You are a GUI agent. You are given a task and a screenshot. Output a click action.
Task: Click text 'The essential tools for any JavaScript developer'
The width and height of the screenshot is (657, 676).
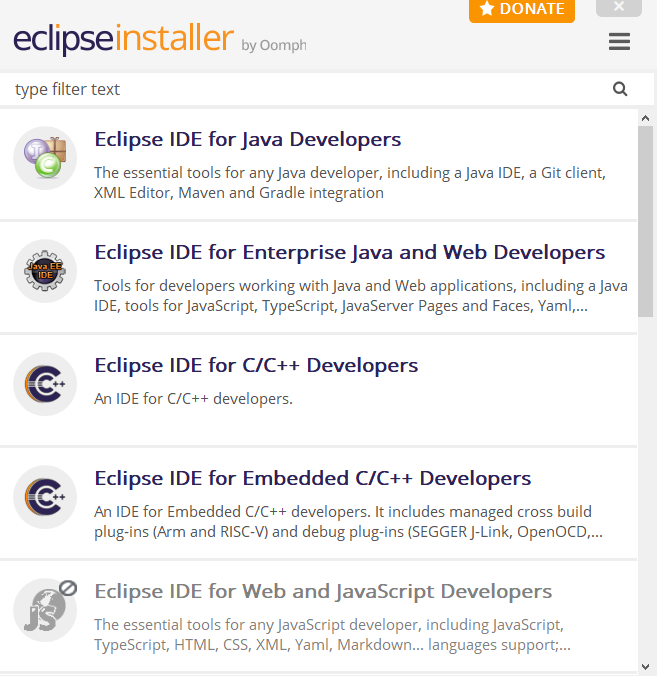[257, 625]
